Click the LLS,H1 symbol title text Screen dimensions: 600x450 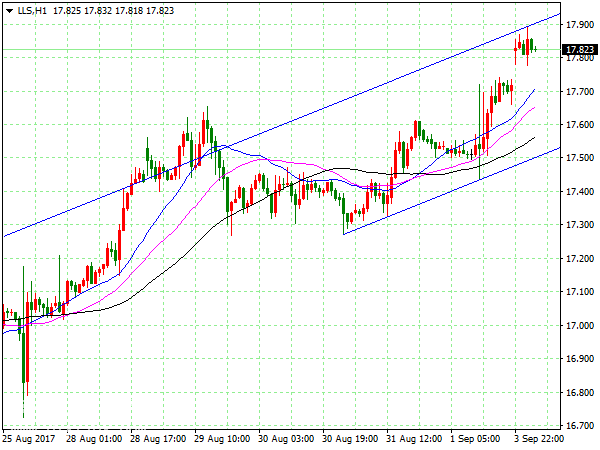(x=32, y=11)
